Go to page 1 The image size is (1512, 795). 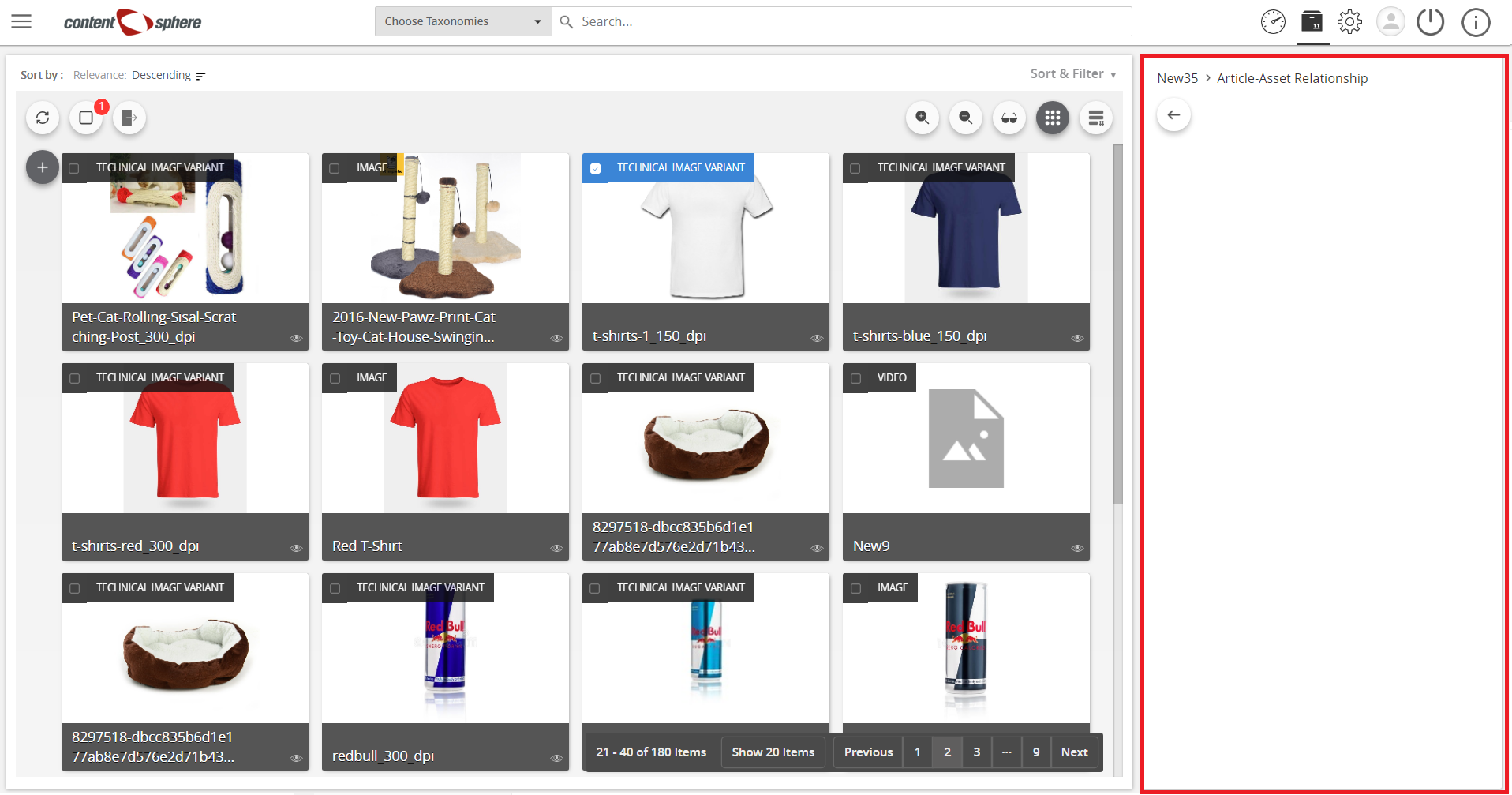(x=917, y=752)
